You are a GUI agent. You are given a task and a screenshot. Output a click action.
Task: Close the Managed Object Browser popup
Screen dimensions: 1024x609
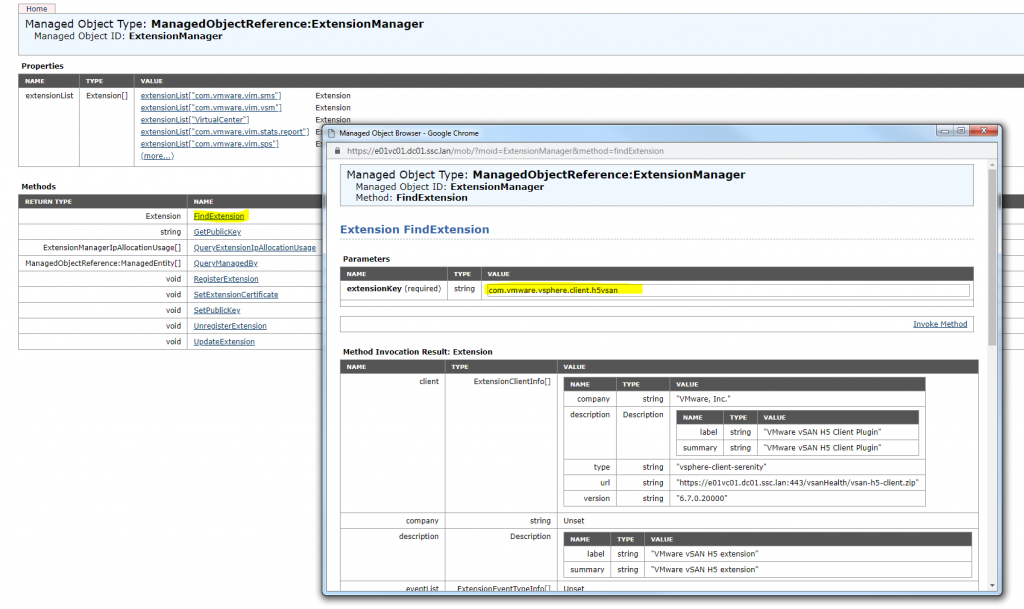tap(983, 131)
